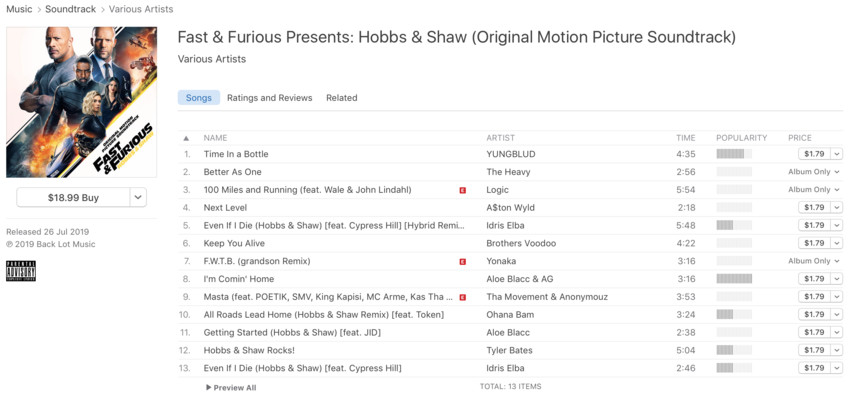
Task: Buy Next Level for $1.79
Action: click(814, 208)
